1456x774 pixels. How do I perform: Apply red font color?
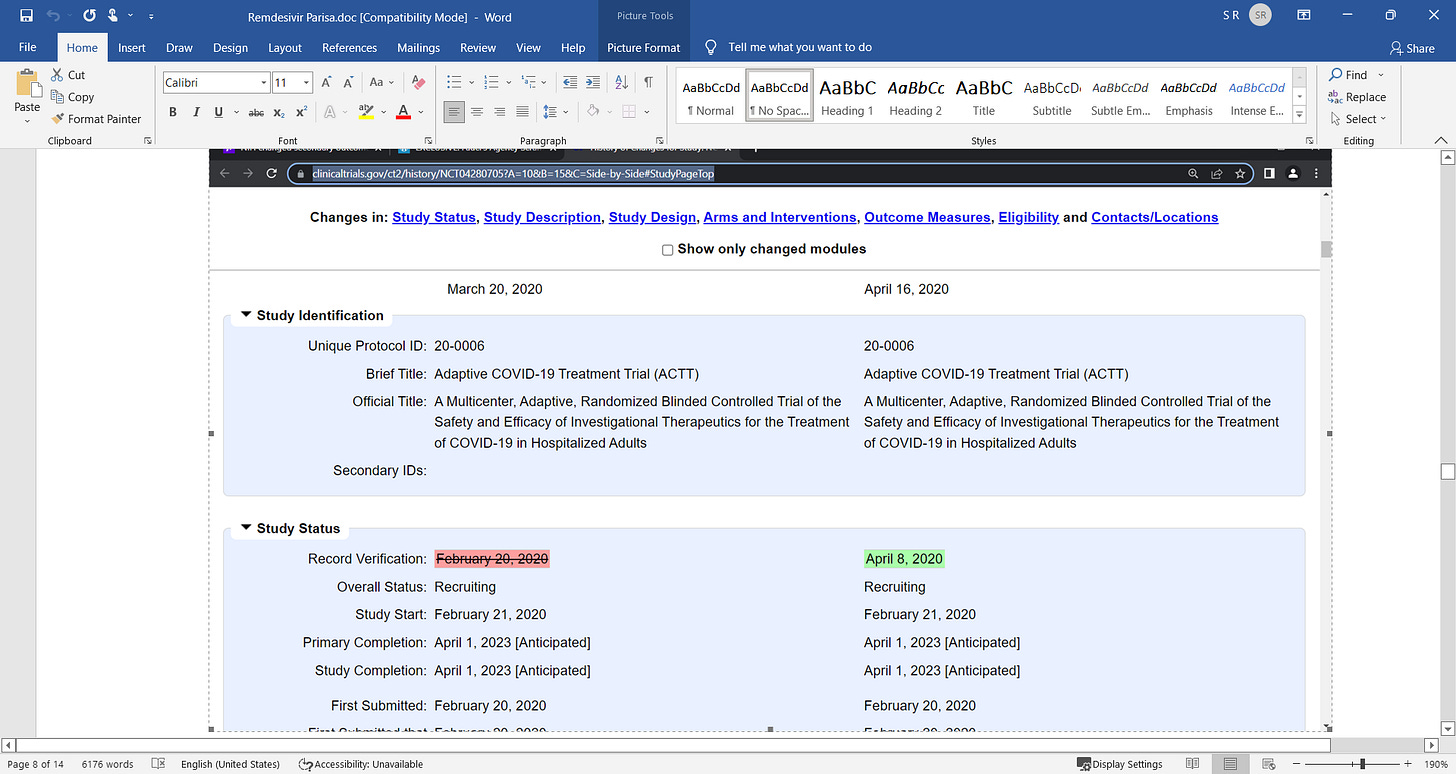403,112
